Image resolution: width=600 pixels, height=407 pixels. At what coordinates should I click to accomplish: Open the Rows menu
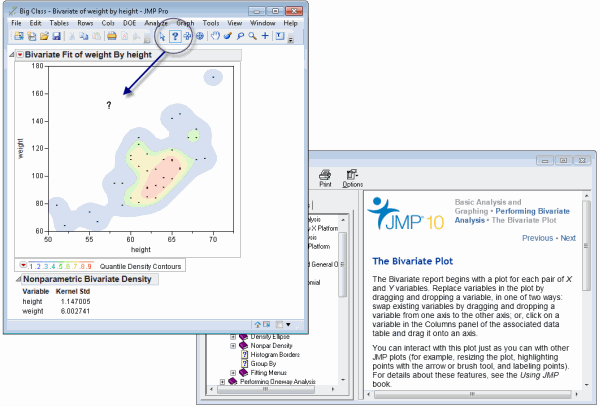pos(85,23)
